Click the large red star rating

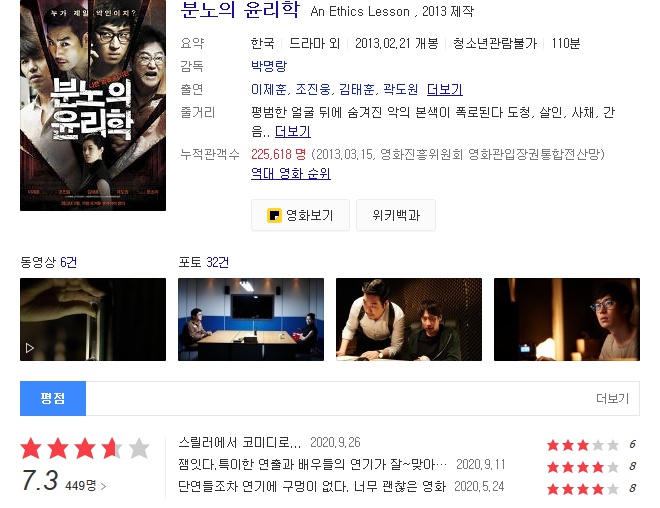click(85, 448)
